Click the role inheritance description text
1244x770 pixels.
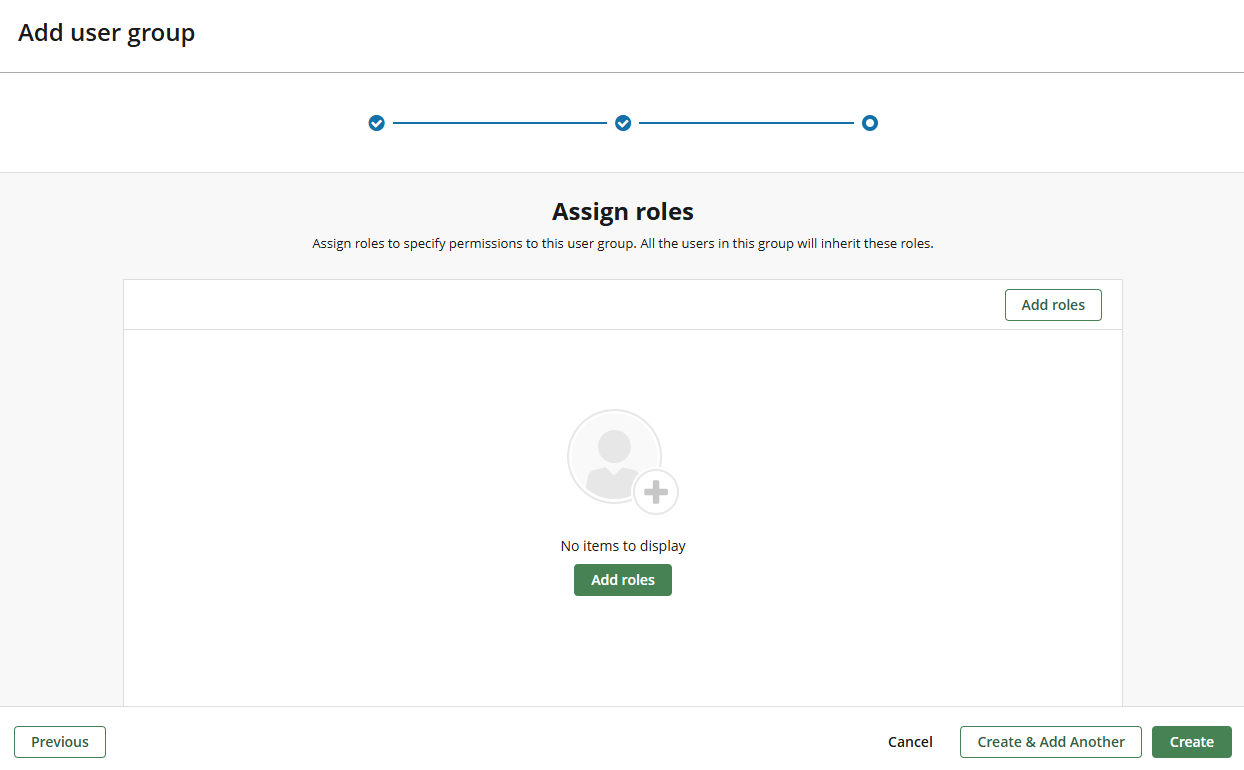tap(622, 244)
